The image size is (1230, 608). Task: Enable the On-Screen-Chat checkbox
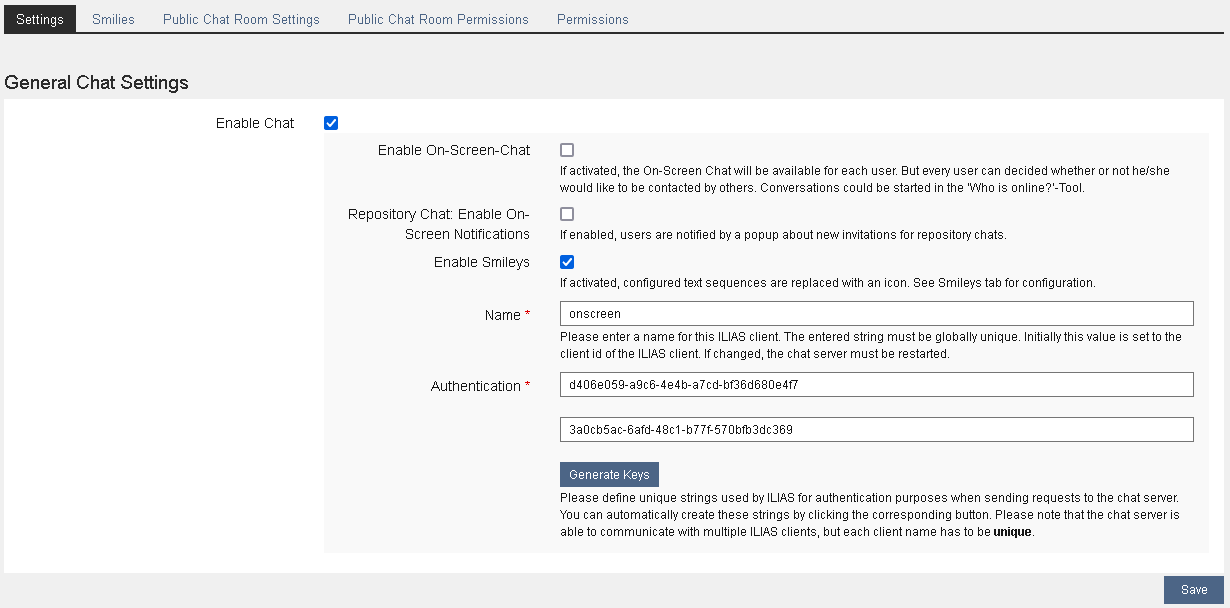(x=567, y=150)
